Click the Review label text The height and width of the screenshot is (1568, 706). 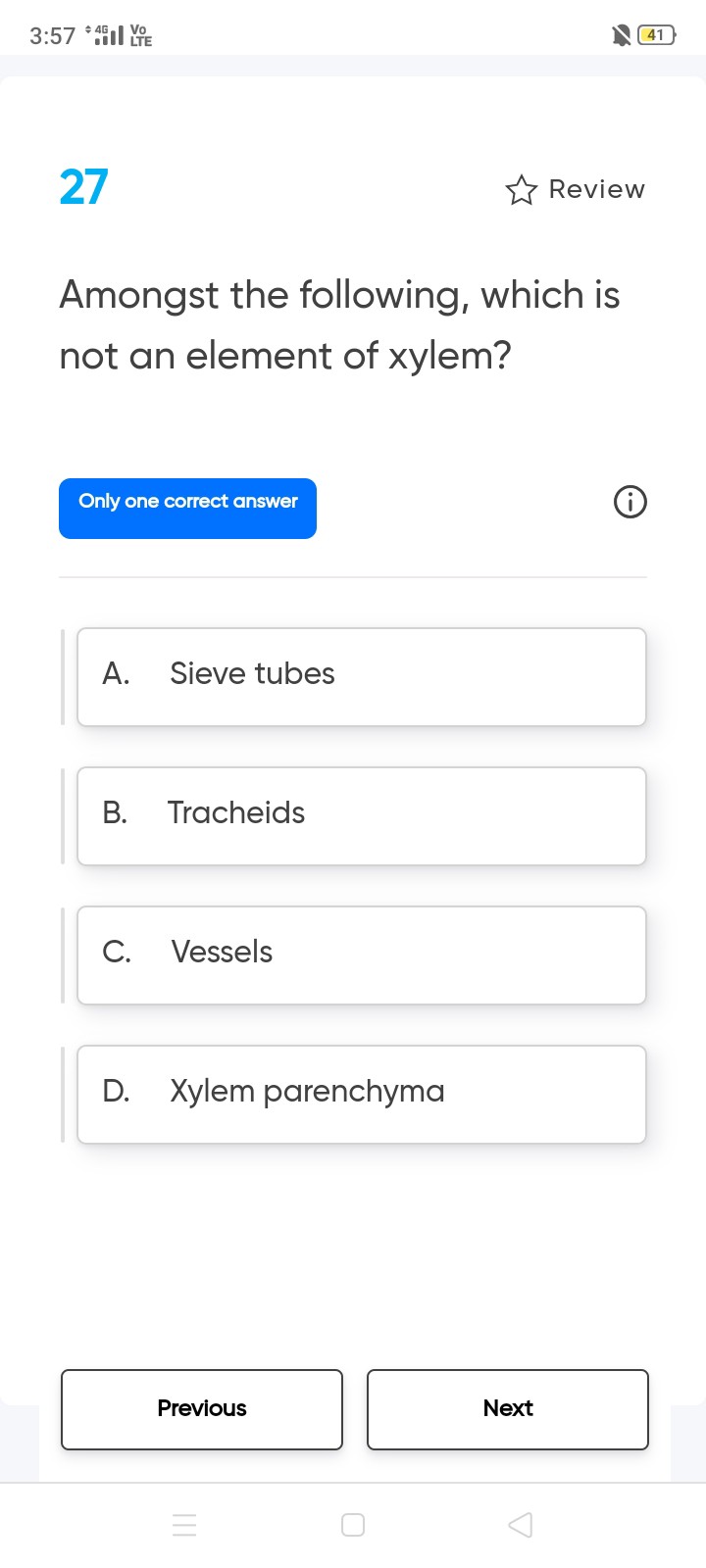pyautogui.click(x=596, y=189)
